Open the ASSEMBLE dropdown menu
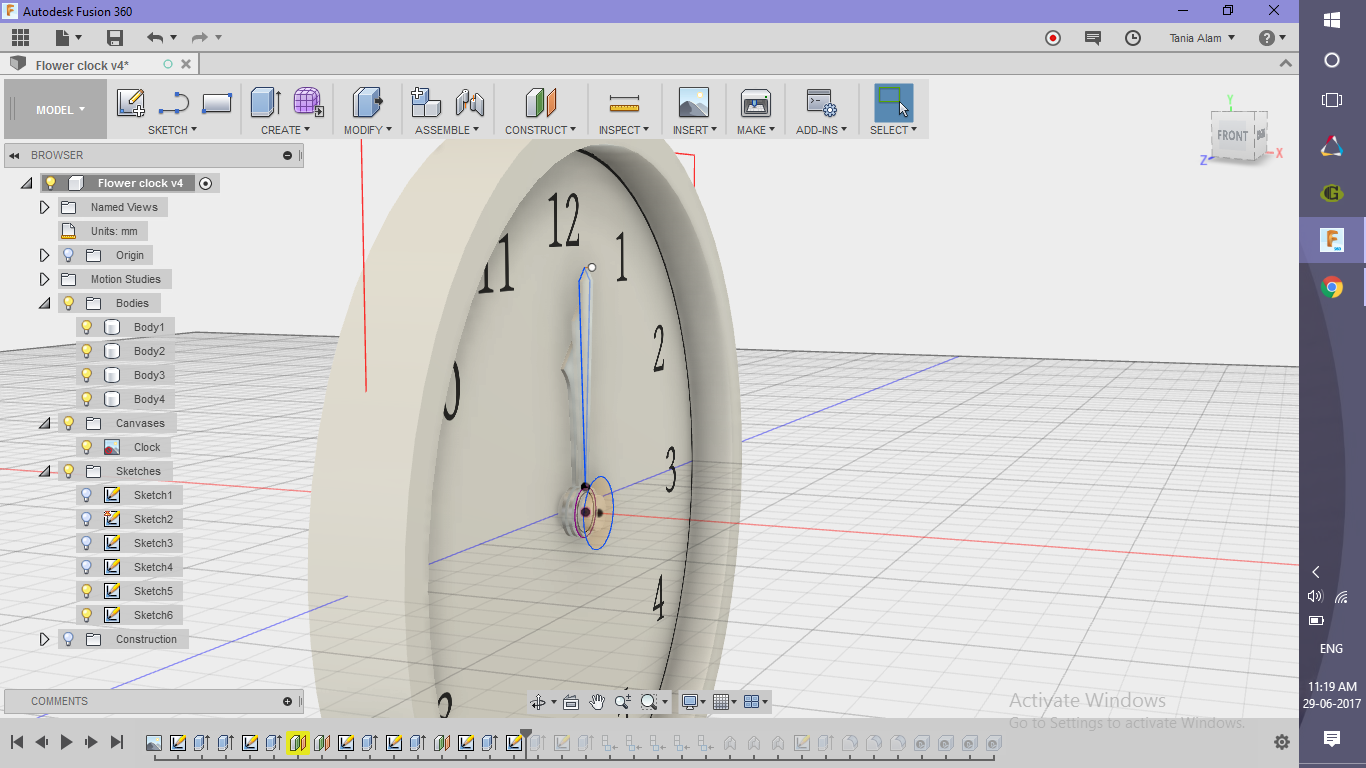Viewport: 1366px width, 768px height. [x=447, y=130]
